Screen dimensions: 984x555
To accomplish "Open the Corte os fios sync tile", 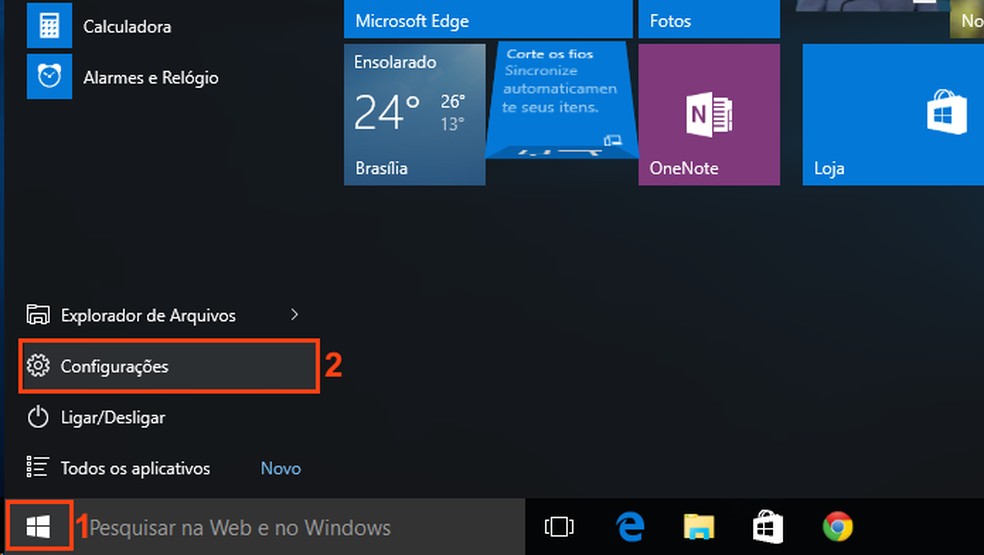I will point(562,100).
